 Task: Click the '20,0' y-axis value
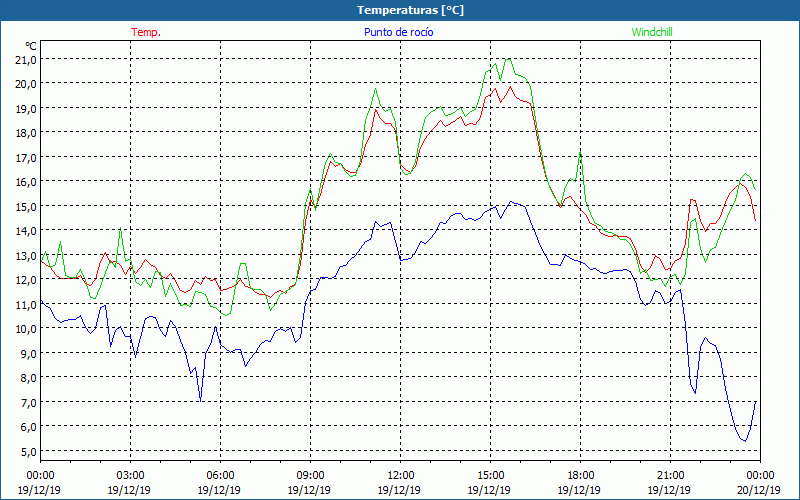[x=27, y=84]
